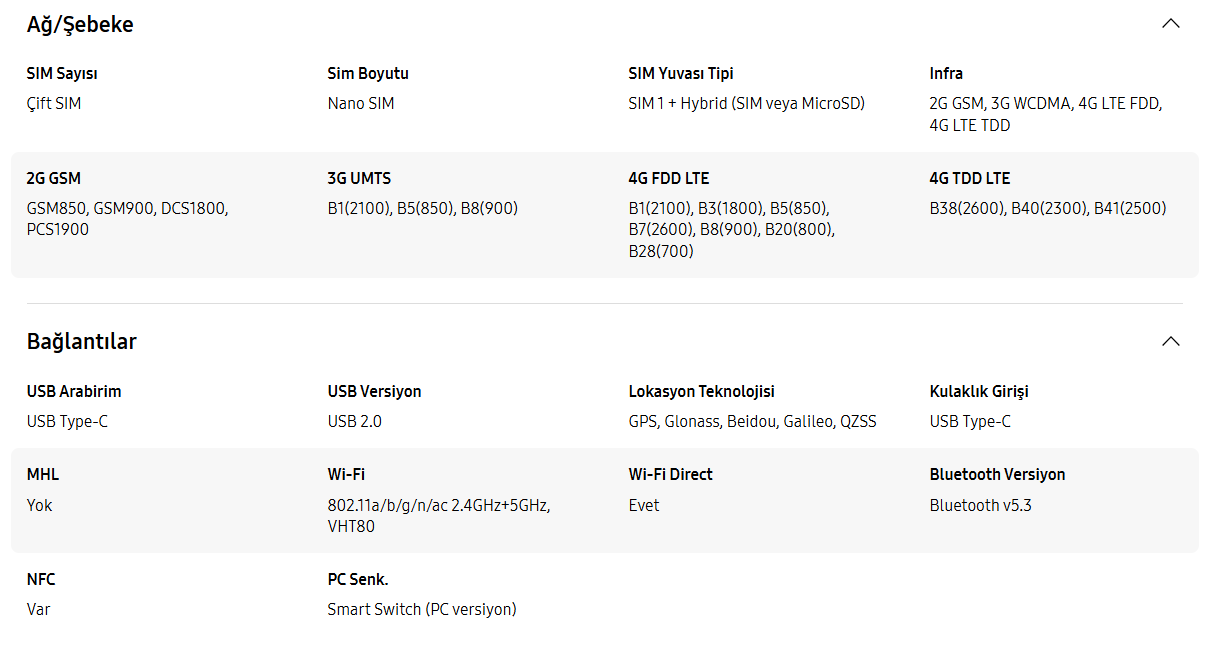The height and width of the screenshot is (652, 1218).
Task: Click the Bluetooth v5.3 value text
Action: [981, 506]
